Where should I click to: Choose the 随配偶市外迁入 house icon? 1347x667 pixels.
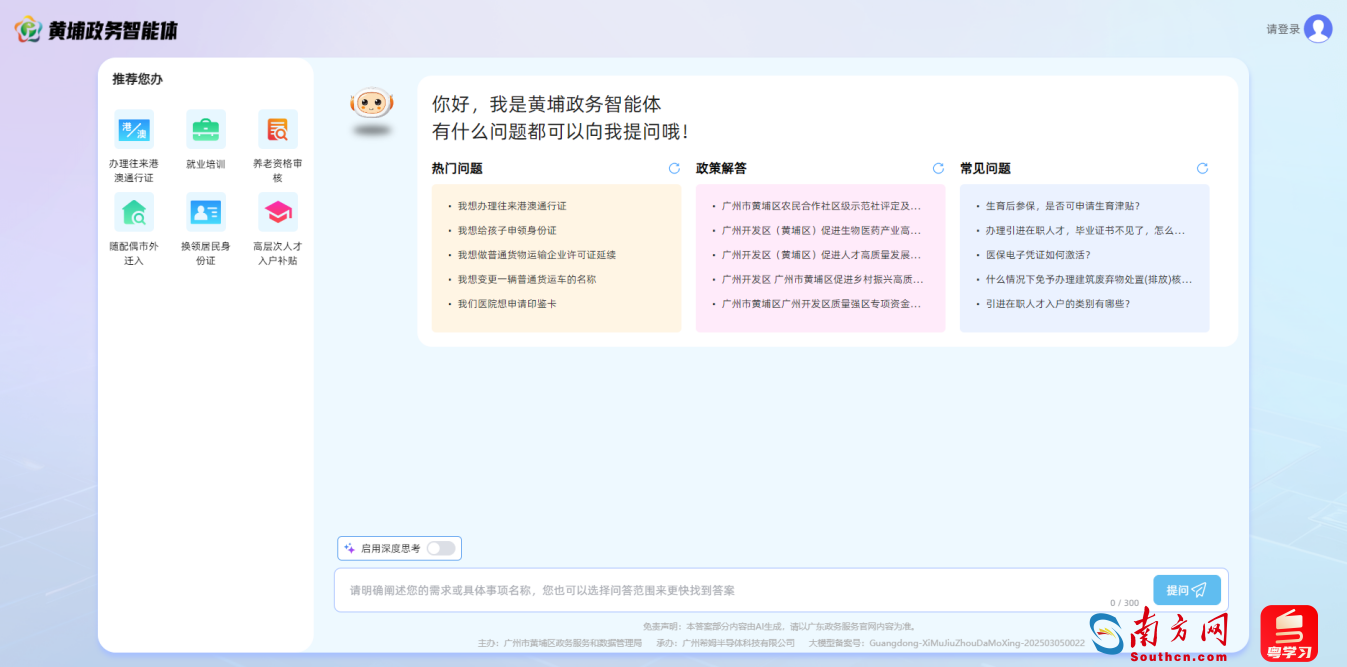[x=134, y=212]
